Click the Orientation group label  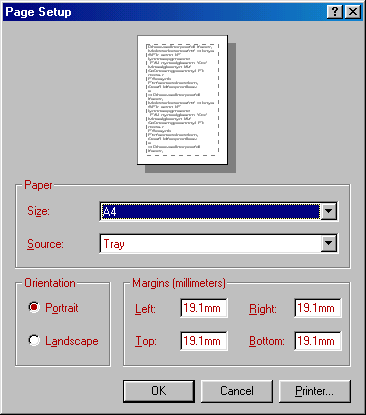click(50, 283)
